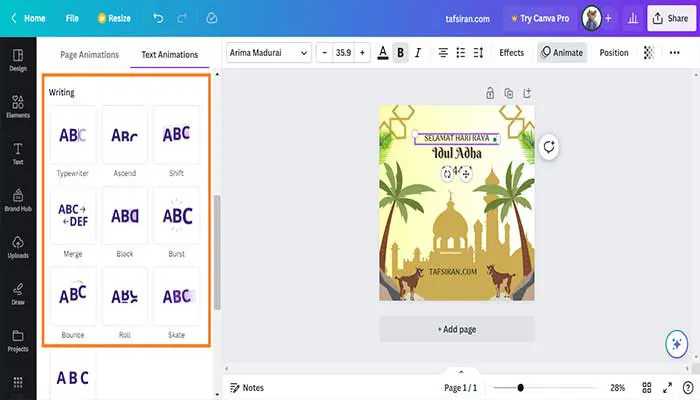This screenshot has height=400, width=700.
Task: Toggle italic text formatting
Action: click(418, 53)
